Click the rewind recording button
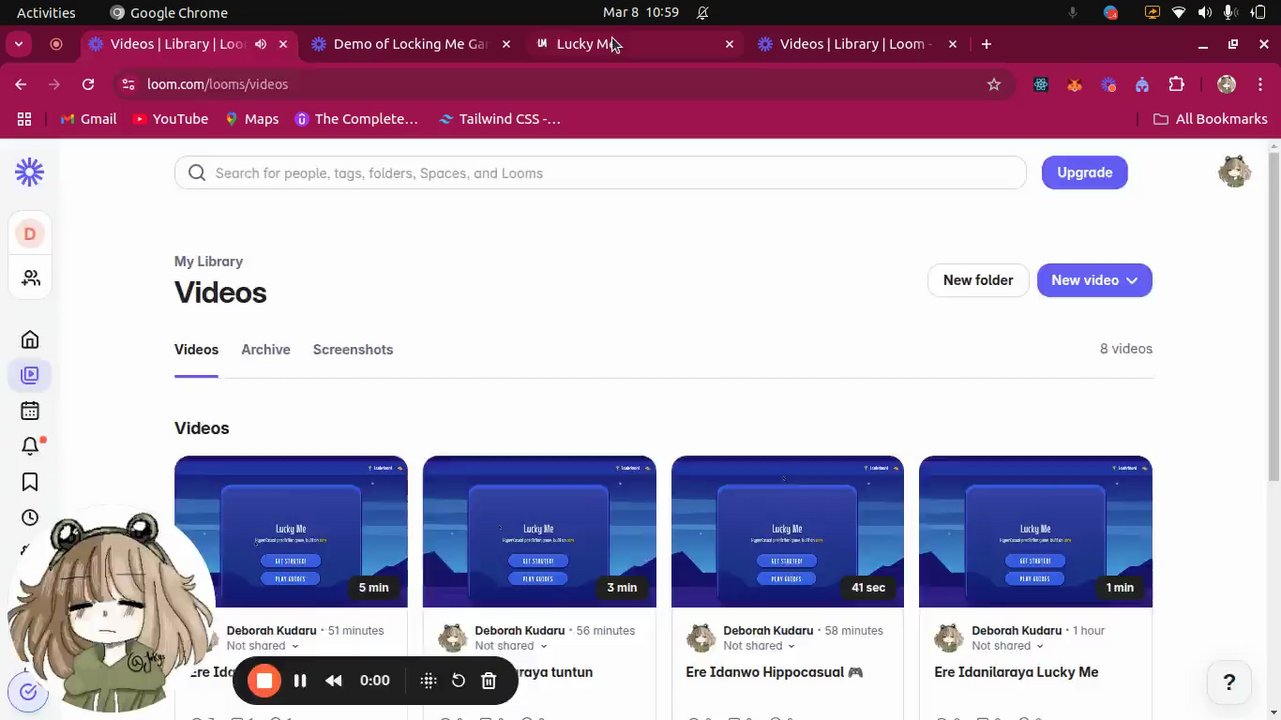Image resolution: width=1281 pixels, height=720 pixels. pyautogui.click(x=334, y=681)
